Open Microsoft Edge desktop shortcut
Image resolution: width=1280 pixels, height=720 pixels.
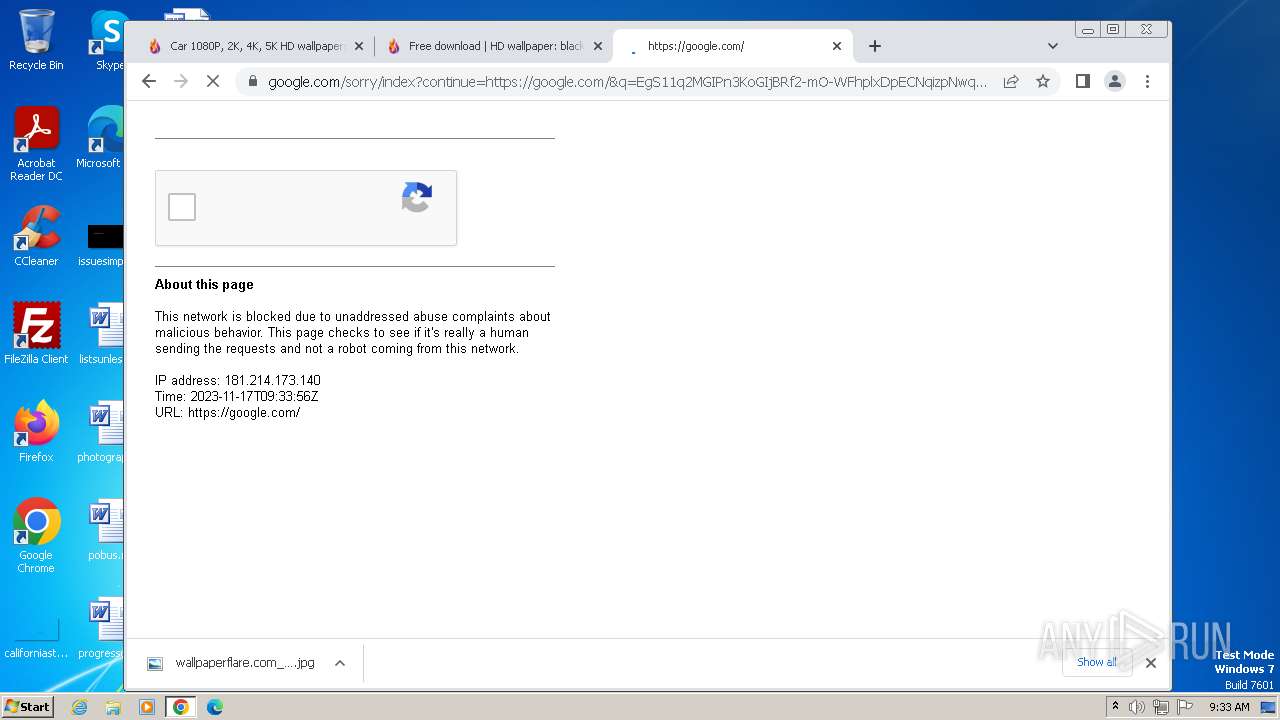[x=100, y=138]
